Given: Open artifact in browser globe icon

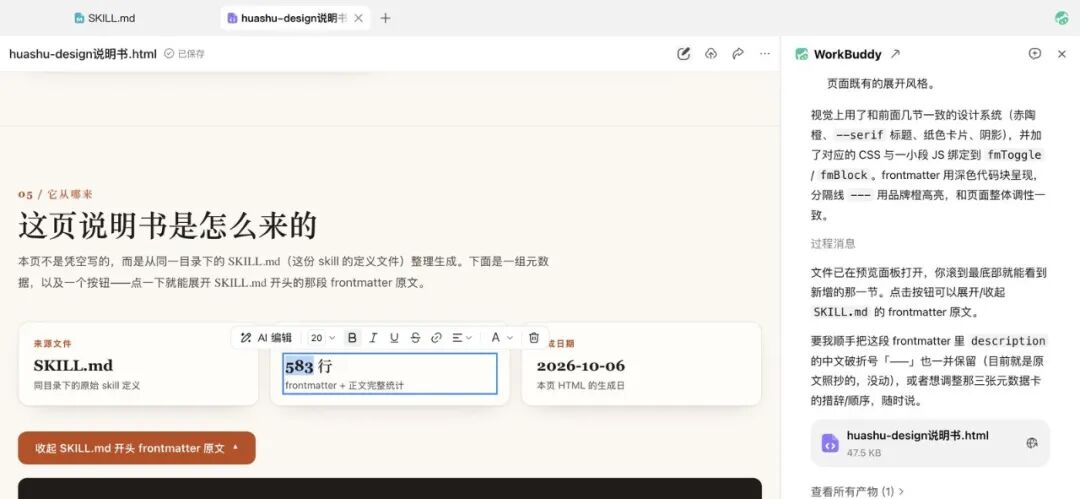Looking at the screenshot, I should (x=1032, y=443).
